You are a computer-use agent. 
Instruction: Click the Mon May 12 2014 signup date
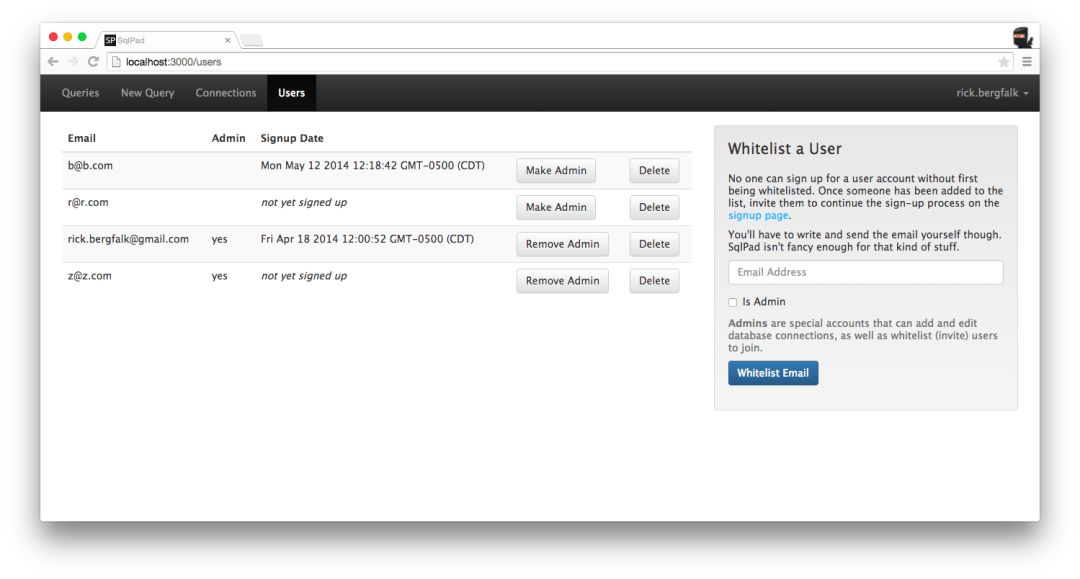coord(373,166)
